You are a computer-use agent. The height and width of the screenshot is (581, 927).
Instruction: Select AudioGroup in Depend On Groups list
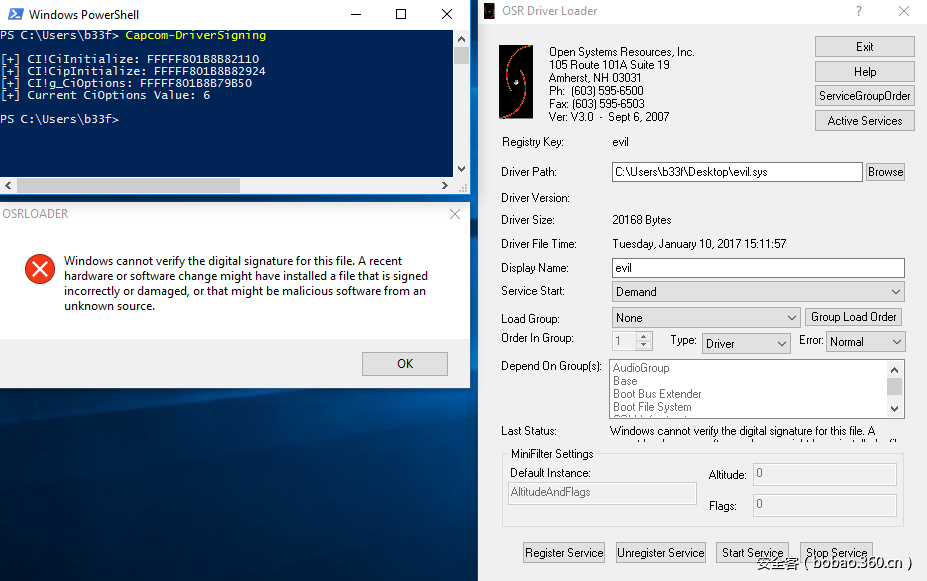coord(641,368)
